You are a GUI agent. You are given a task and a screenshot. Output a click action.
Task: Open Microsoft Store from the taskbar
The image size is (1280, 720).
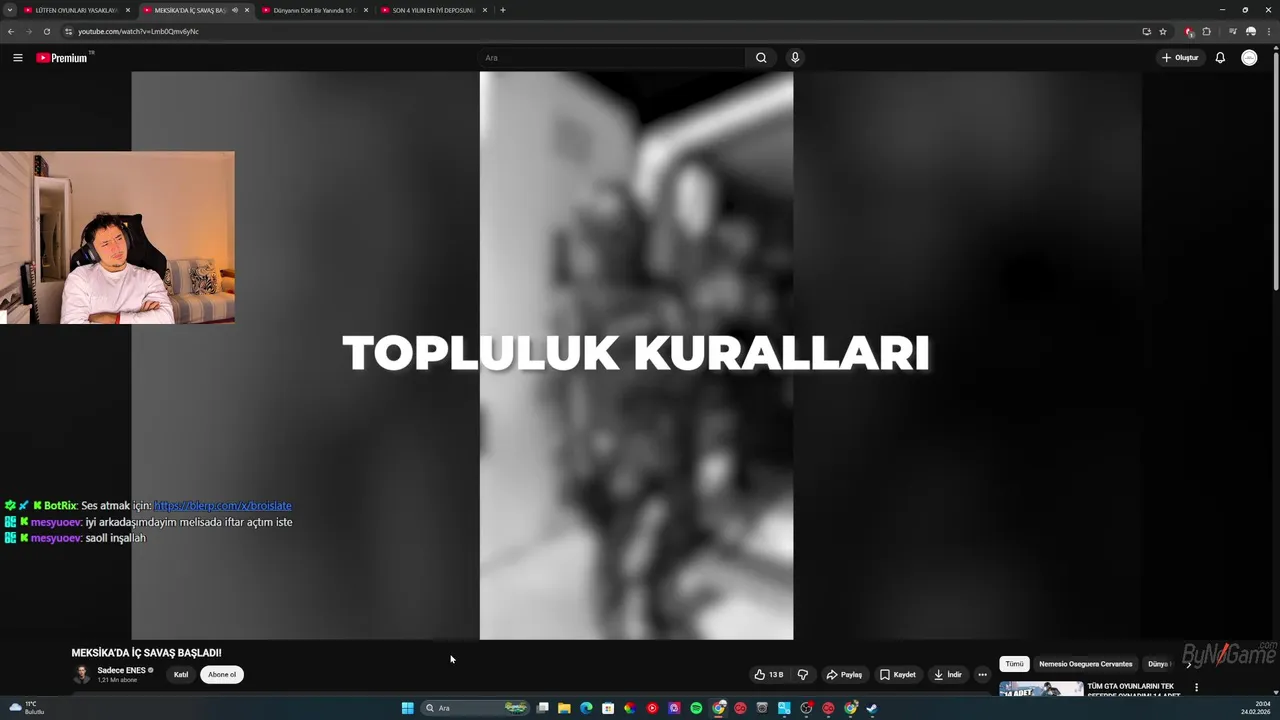[x=608, y=708]
